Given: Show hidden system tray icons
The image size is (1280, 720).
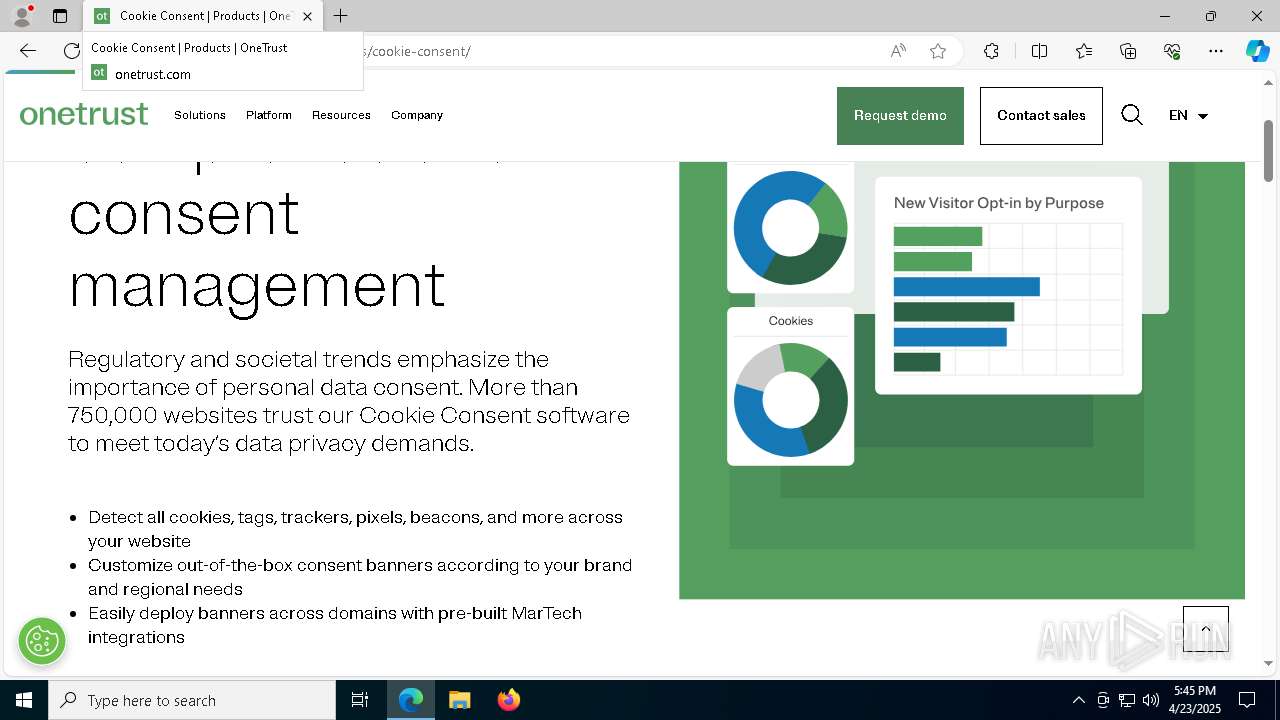Looking at the screenshot, I should [1078, 700].
